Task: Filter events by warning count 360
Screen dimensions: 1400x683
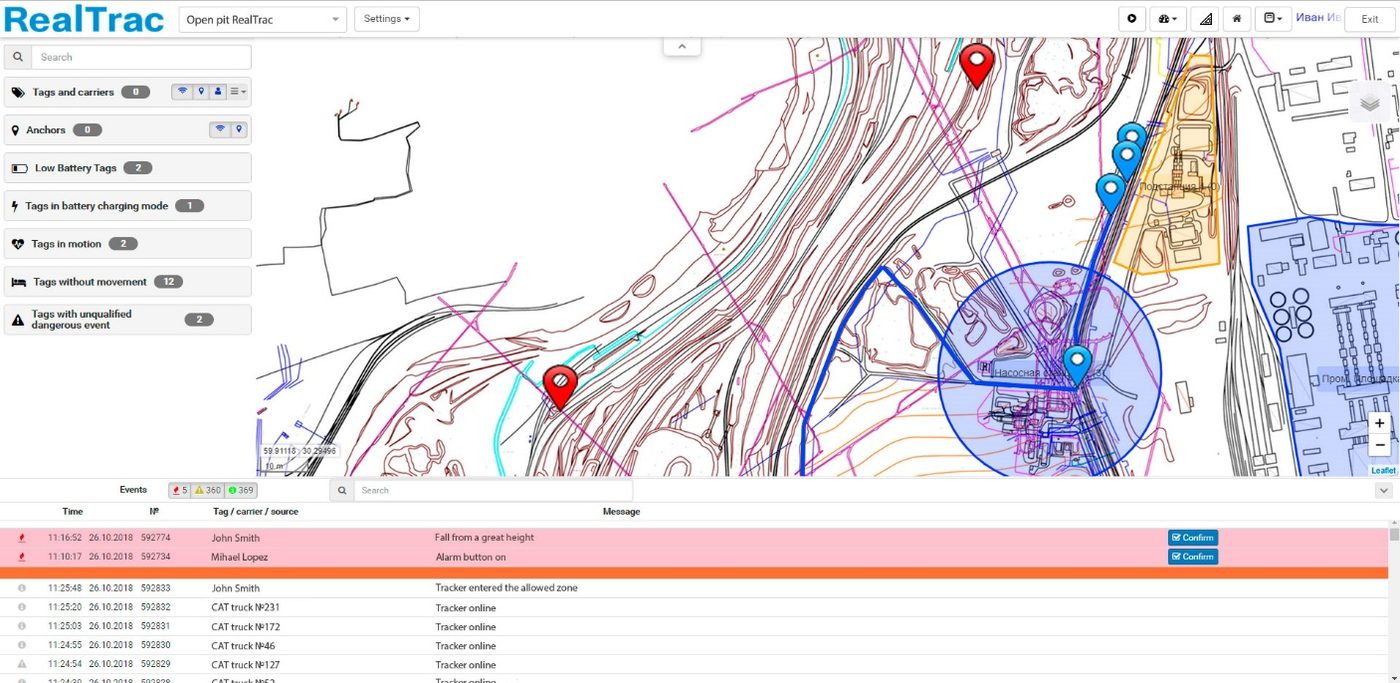Action: (207, 490)
